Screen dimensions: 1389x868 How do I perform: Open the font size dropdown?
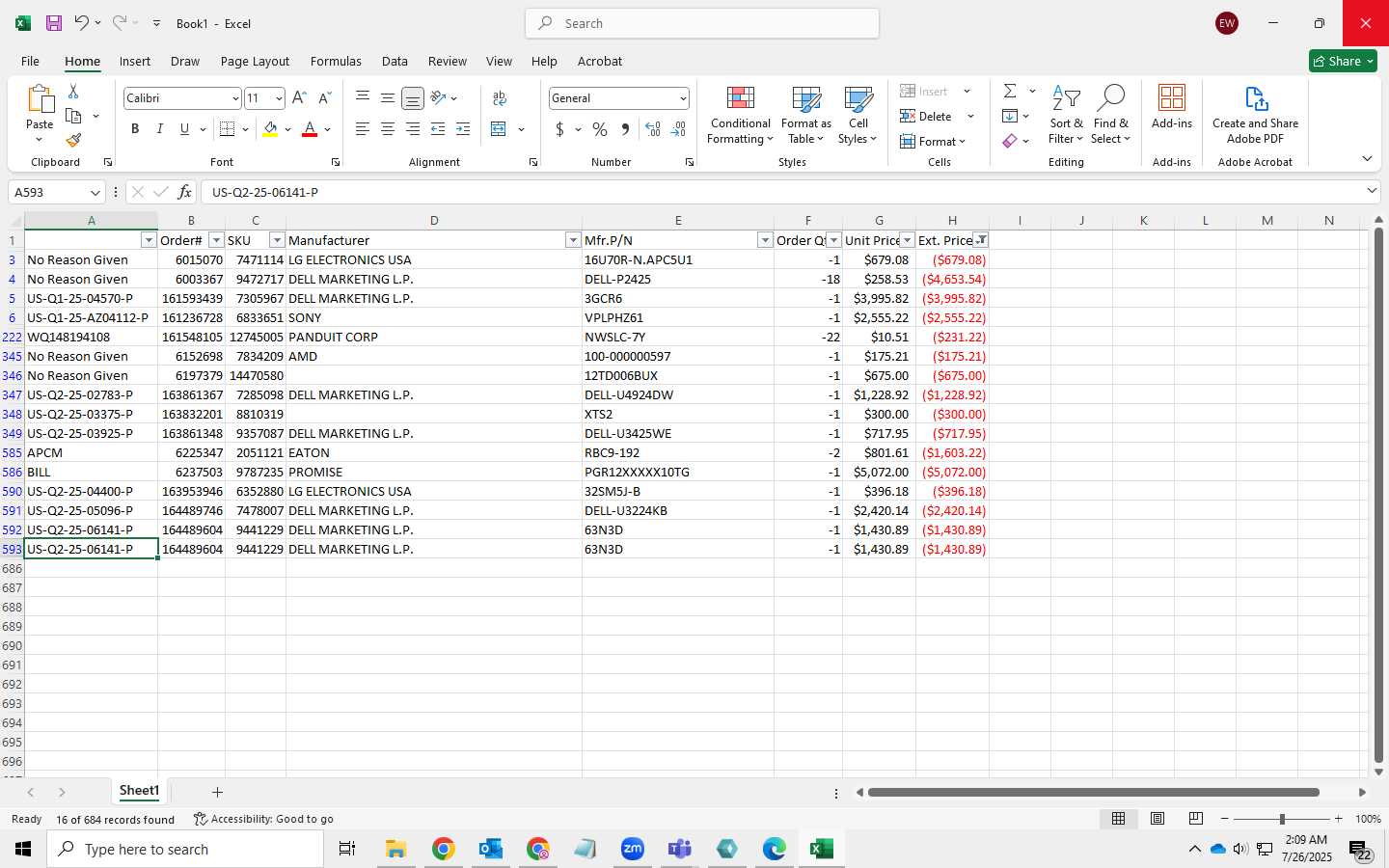point(279,98)
